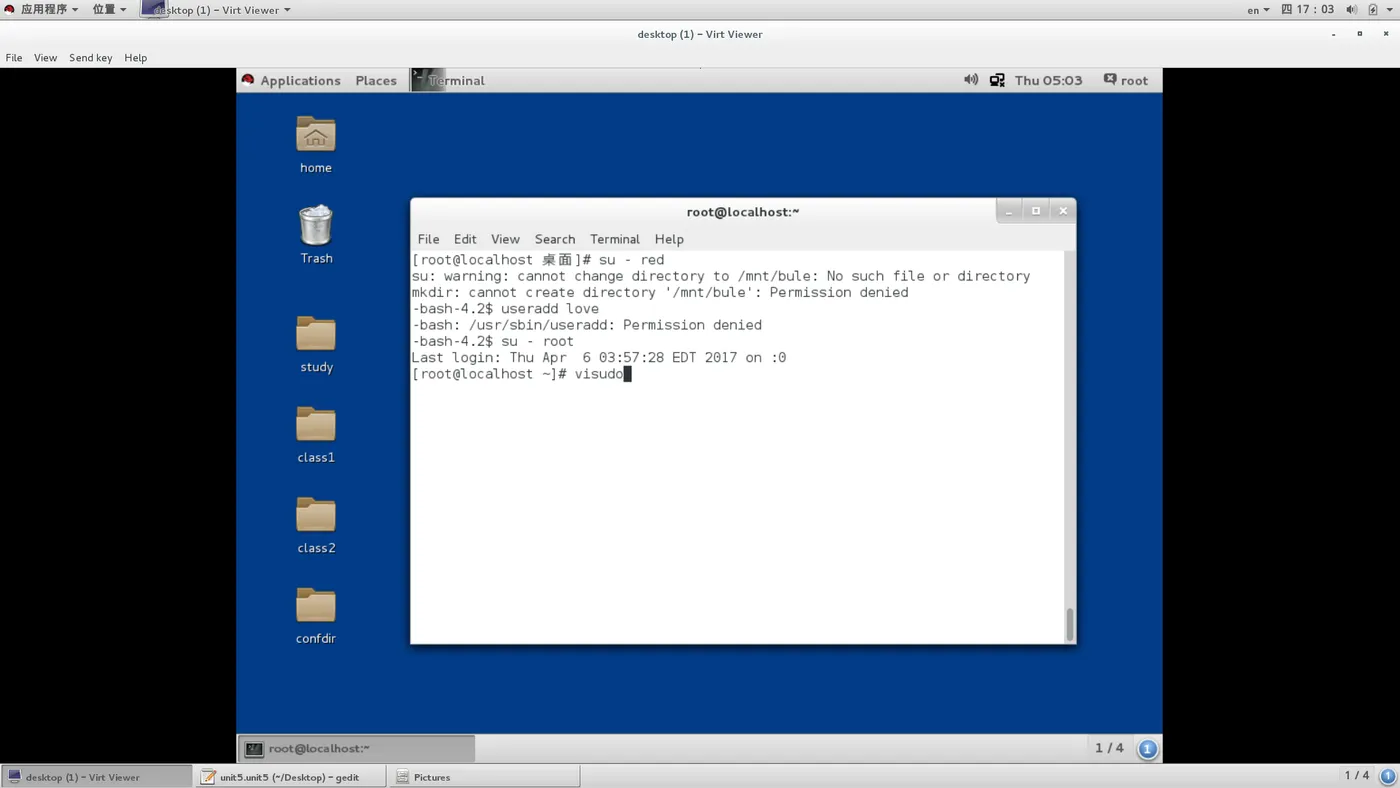1400x788 pixels.
Task: Open the terminal Search menu
Action: pyautogui.click(x=555, y=239)
